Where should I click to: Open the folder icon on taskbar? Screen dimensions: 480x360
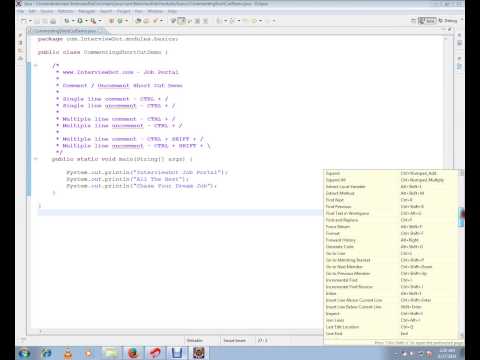111,353
